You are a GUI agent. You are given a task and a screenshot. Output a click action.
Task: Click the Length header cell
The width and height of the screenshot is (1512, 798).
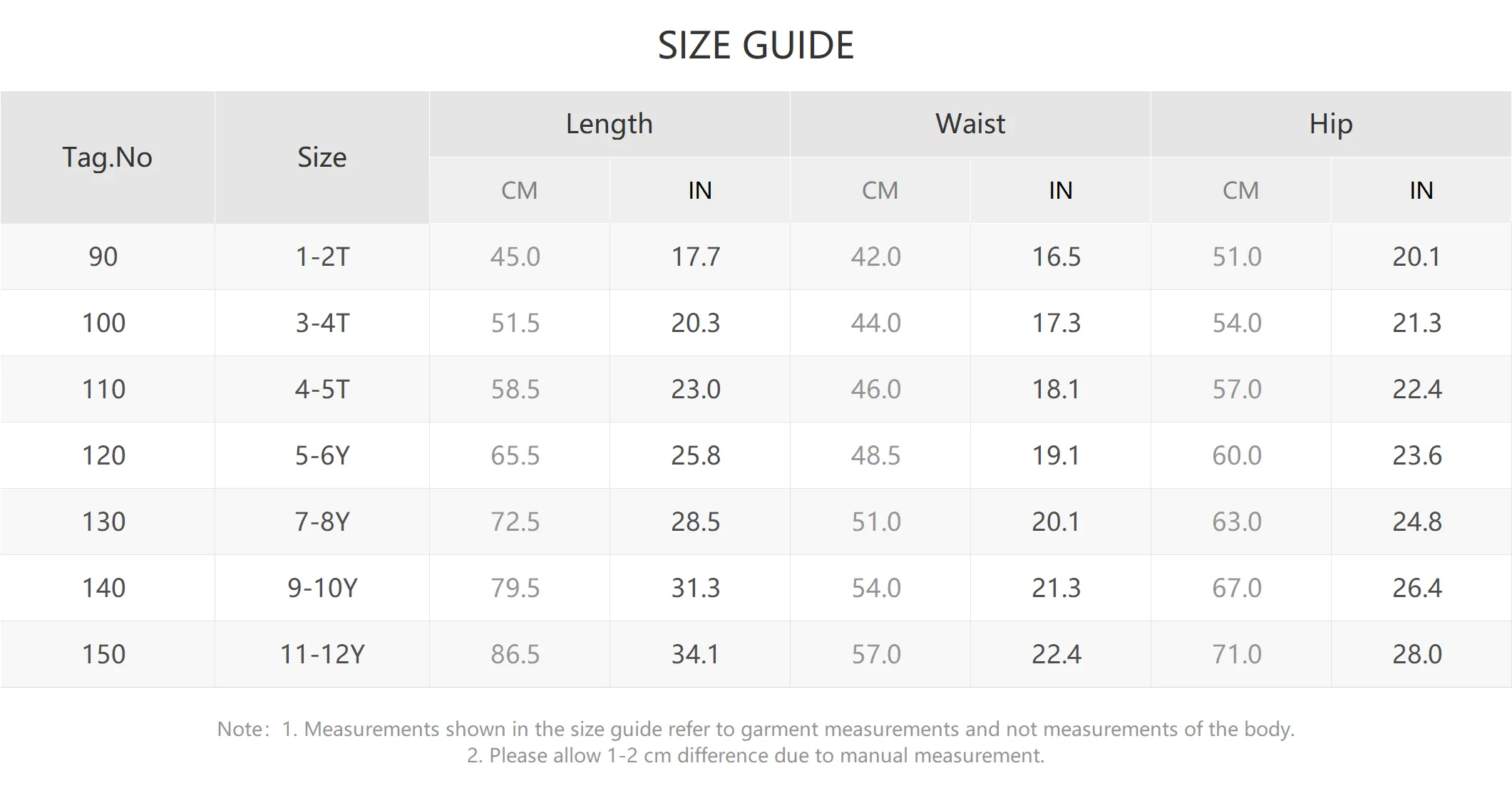pos(610,124)
